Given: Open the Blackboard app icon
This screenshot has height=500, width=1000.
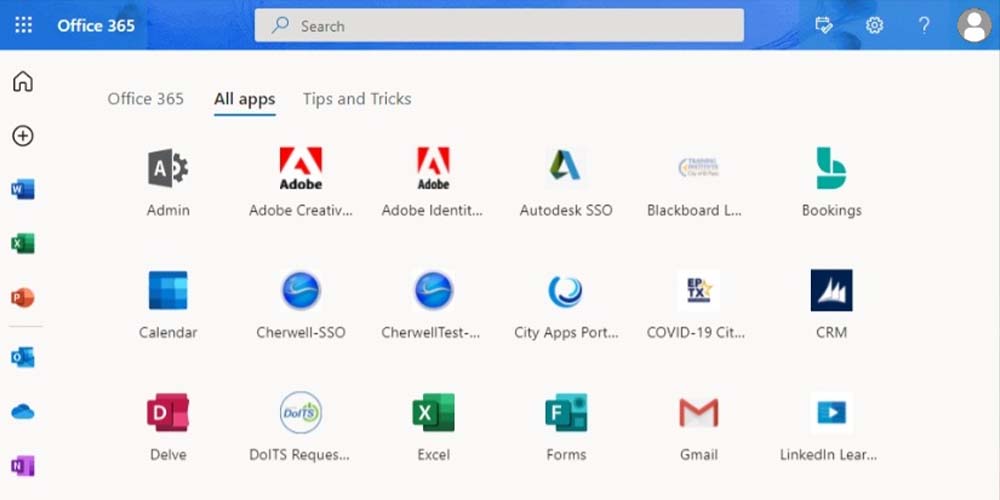Looking at the screenshot, I should coord(698,168).
